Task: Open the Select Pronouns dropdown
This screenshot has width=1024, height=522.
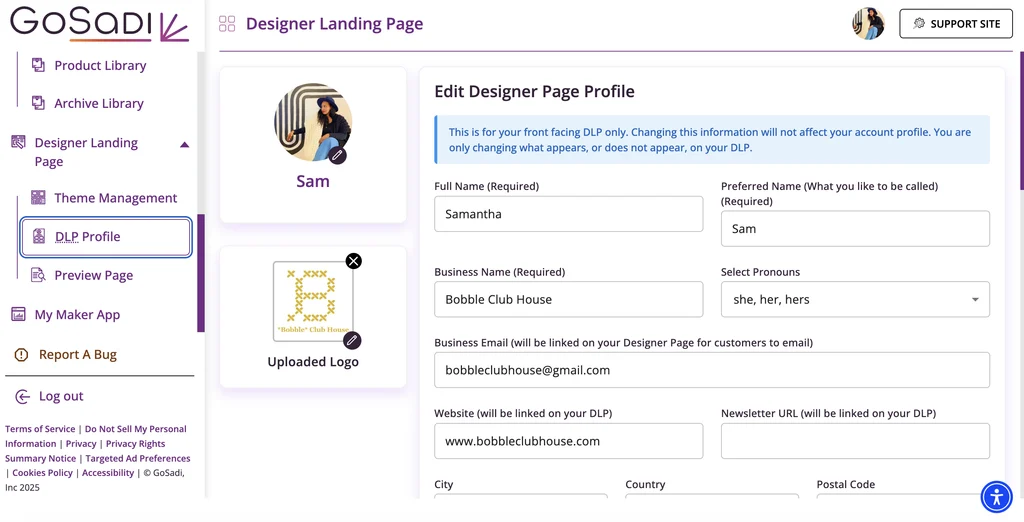Action: pyautogui.click(x=855, y=299)
